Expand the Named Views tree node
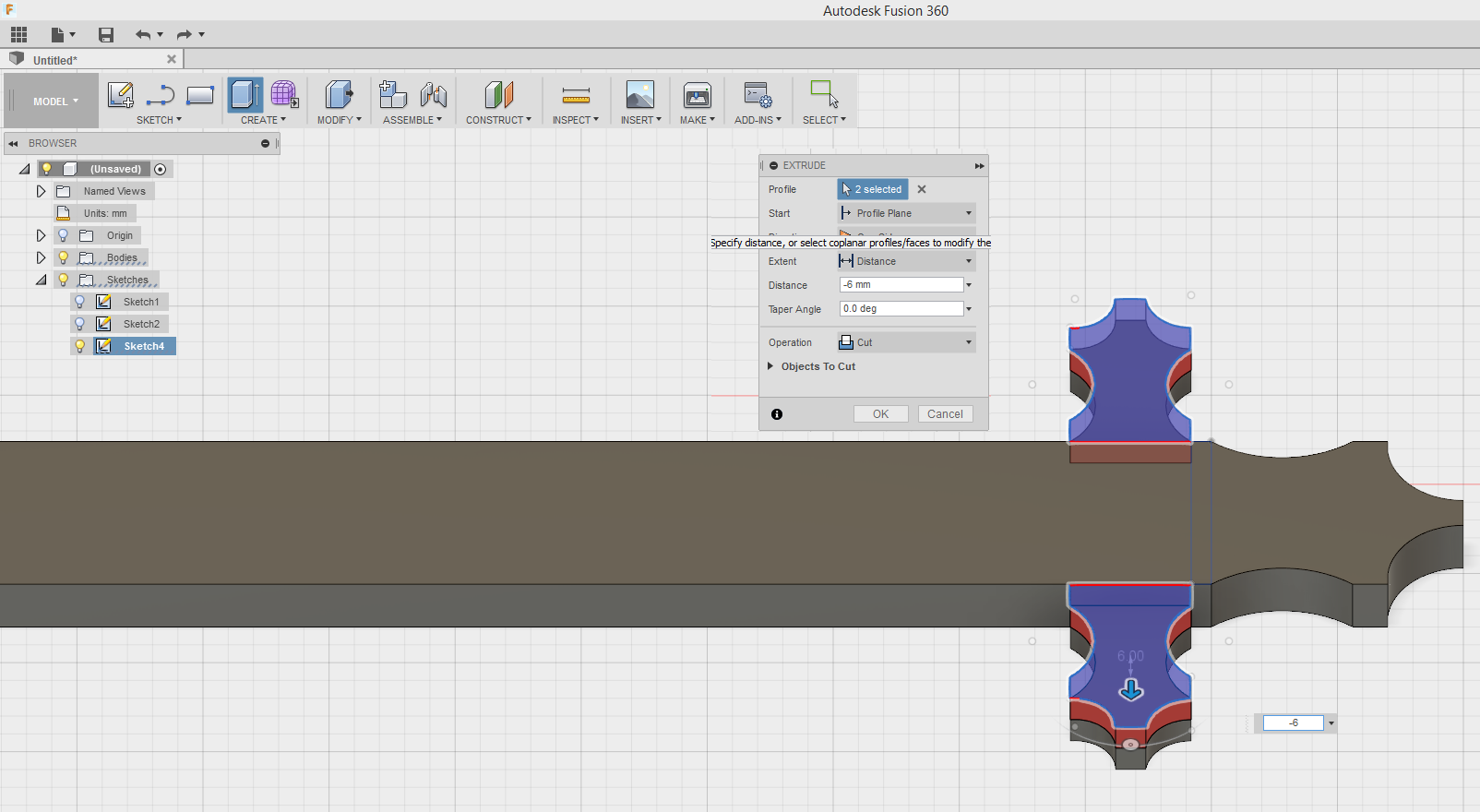Viewport: 1480px width, 812px height. (x=41, y=191)
